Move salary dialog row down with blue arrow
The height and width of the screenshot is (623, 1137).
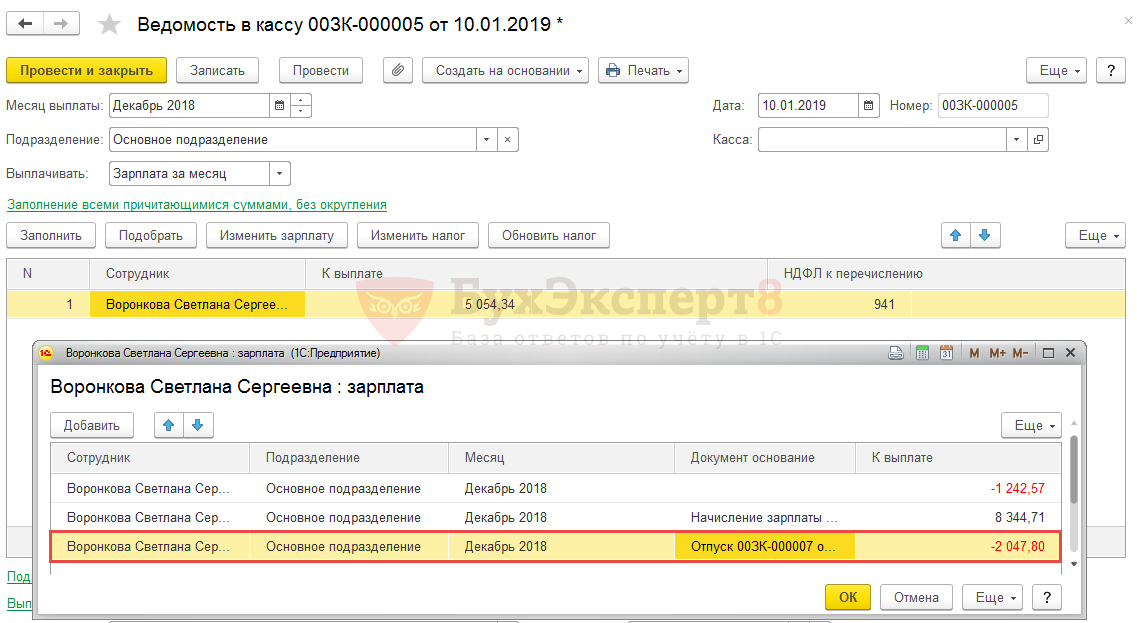(198, 425)
